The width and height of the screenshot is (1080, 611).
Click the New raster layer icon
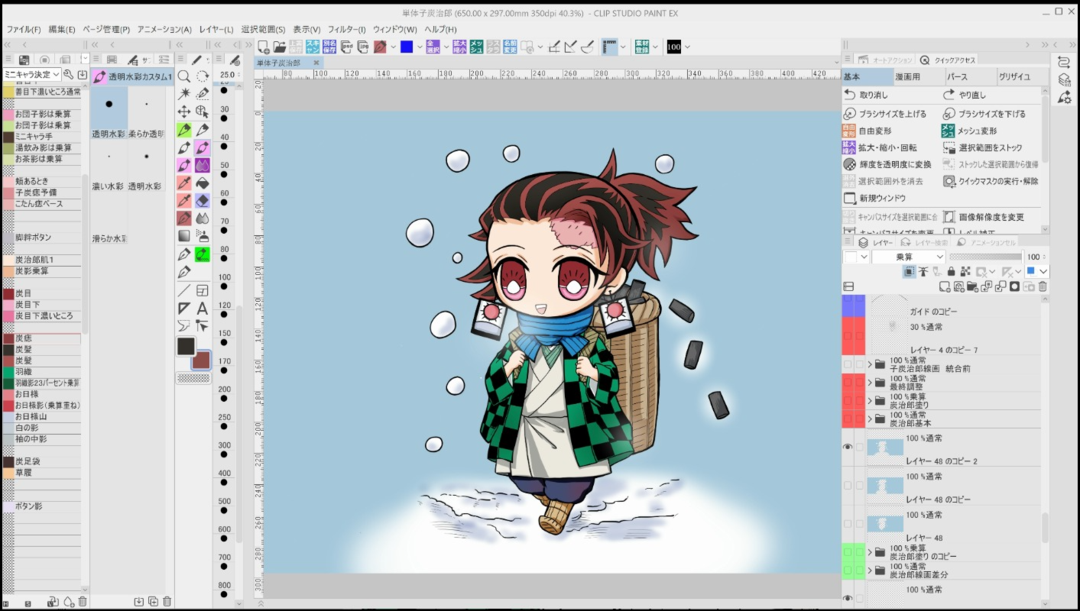(944, 287)
